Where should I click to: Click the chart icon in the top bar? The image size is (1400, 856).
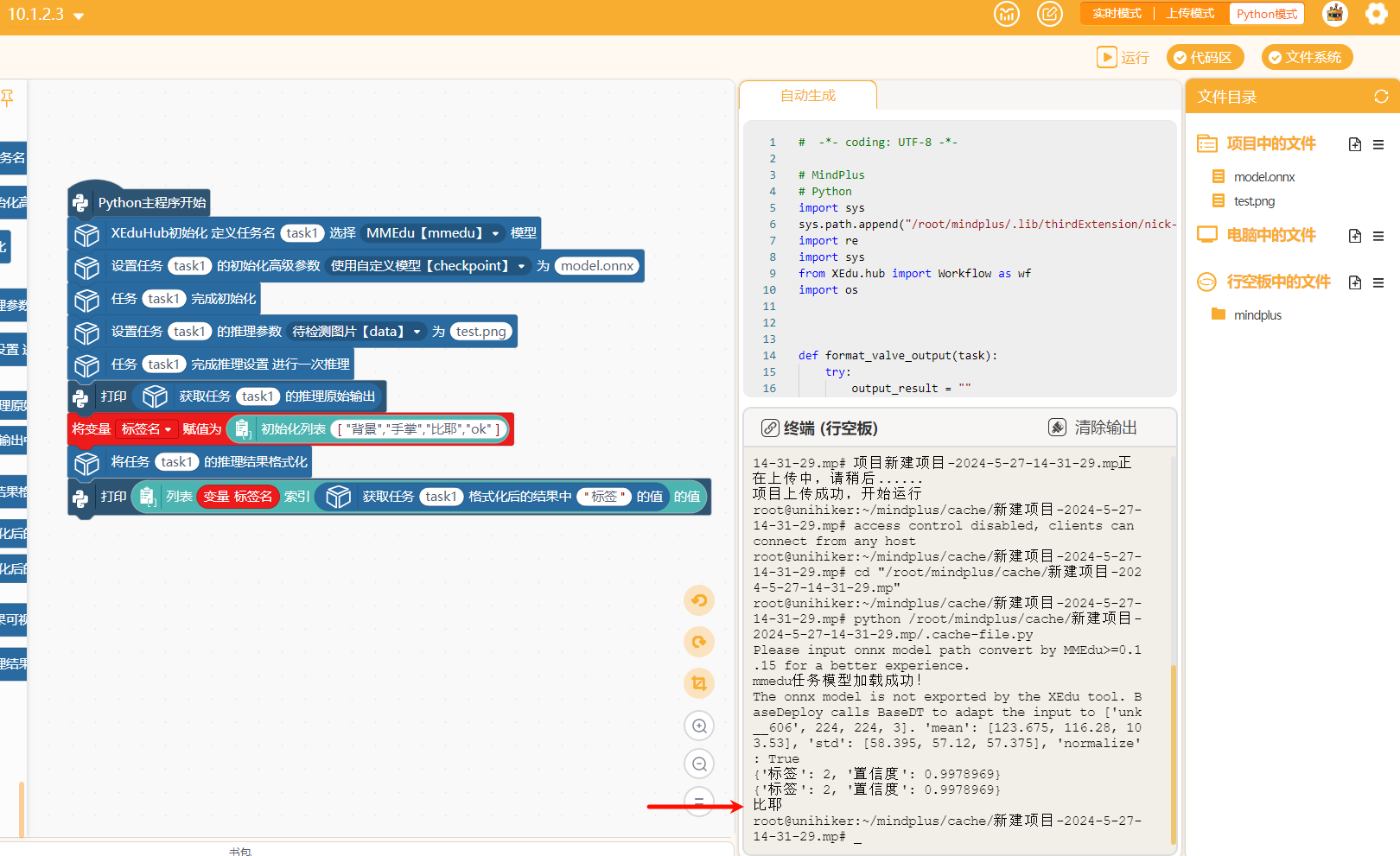click(x=1006, y=14)
